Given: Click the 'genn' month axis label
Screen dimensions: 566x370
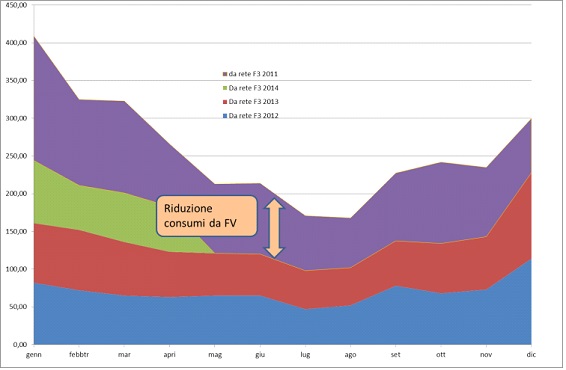Looking at the screenshot, I should [34, 355].
